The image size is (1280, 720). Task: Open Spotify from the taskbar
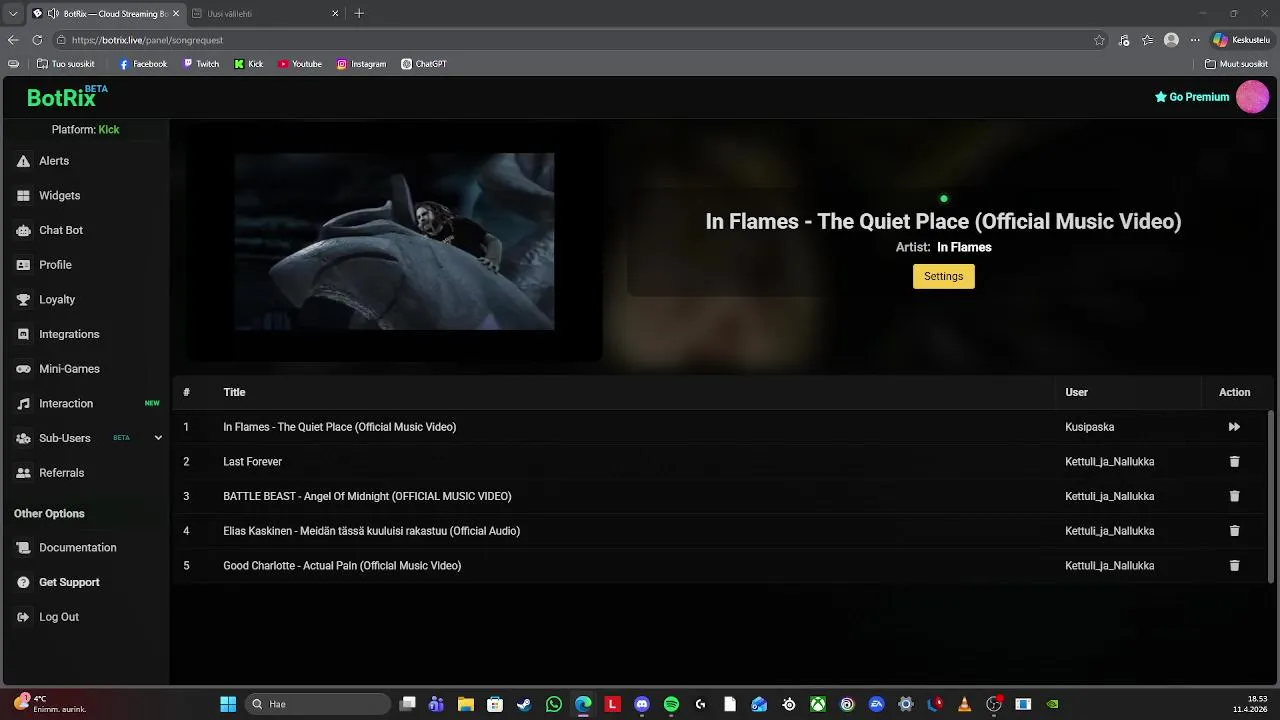coord(671,704)
